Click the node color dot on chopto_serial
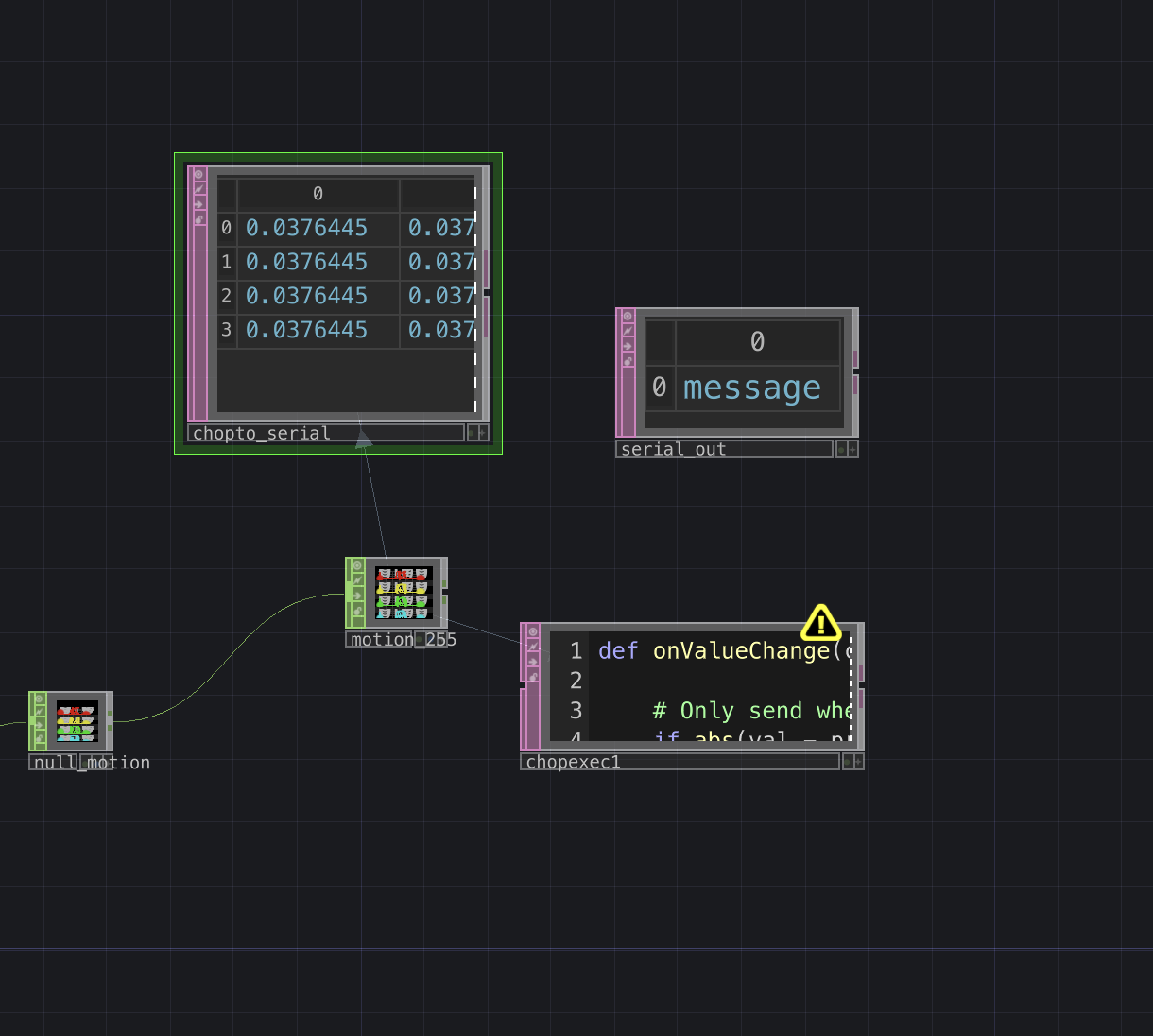Image resolution: width=1153 pixels, height=1036 pixels. click(x=471, y=433)
